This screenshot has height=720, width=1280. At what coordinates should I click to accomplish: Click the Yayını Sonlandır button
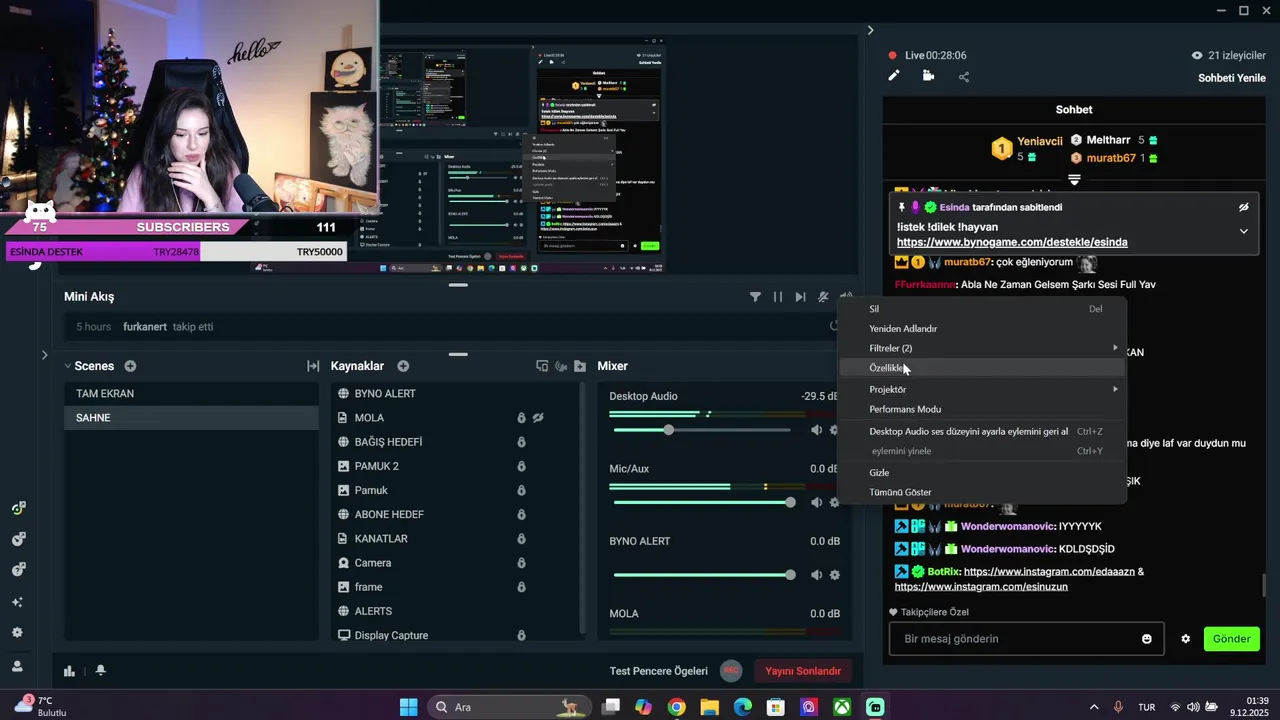pyautogui.click(x=803, y=671)
